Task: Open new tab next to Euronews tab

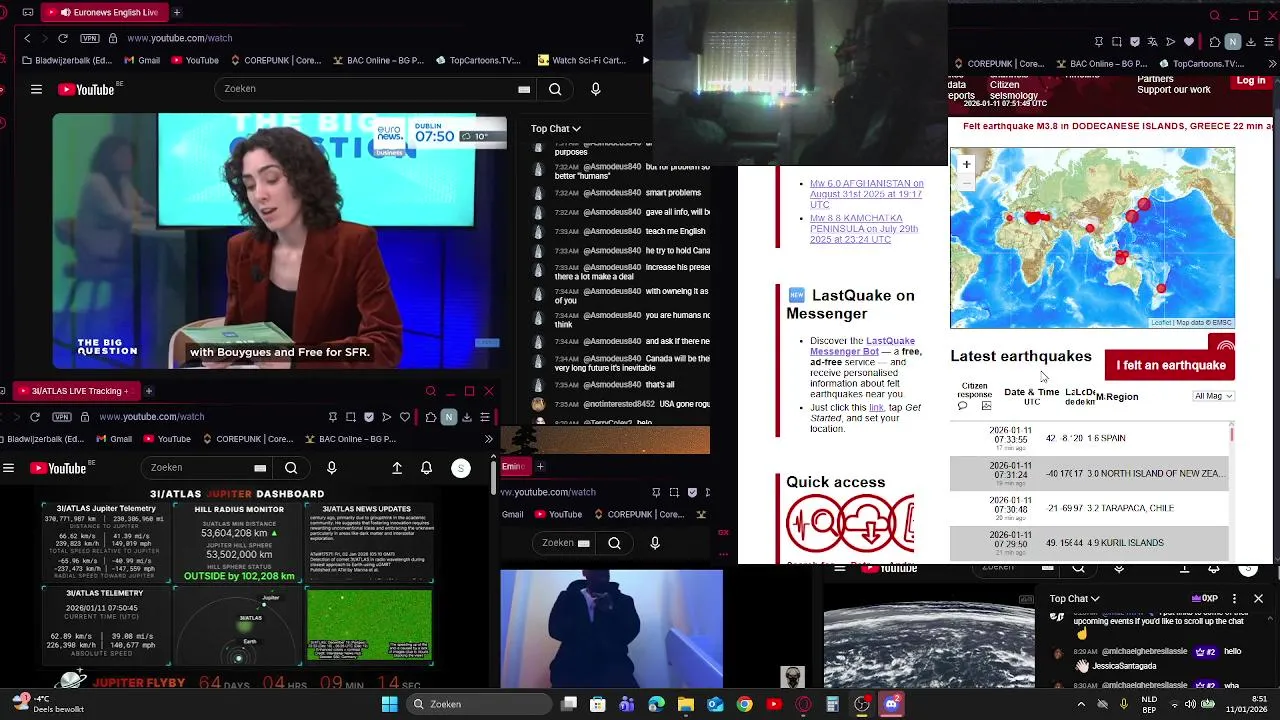Action: click(x=177, y=12)
